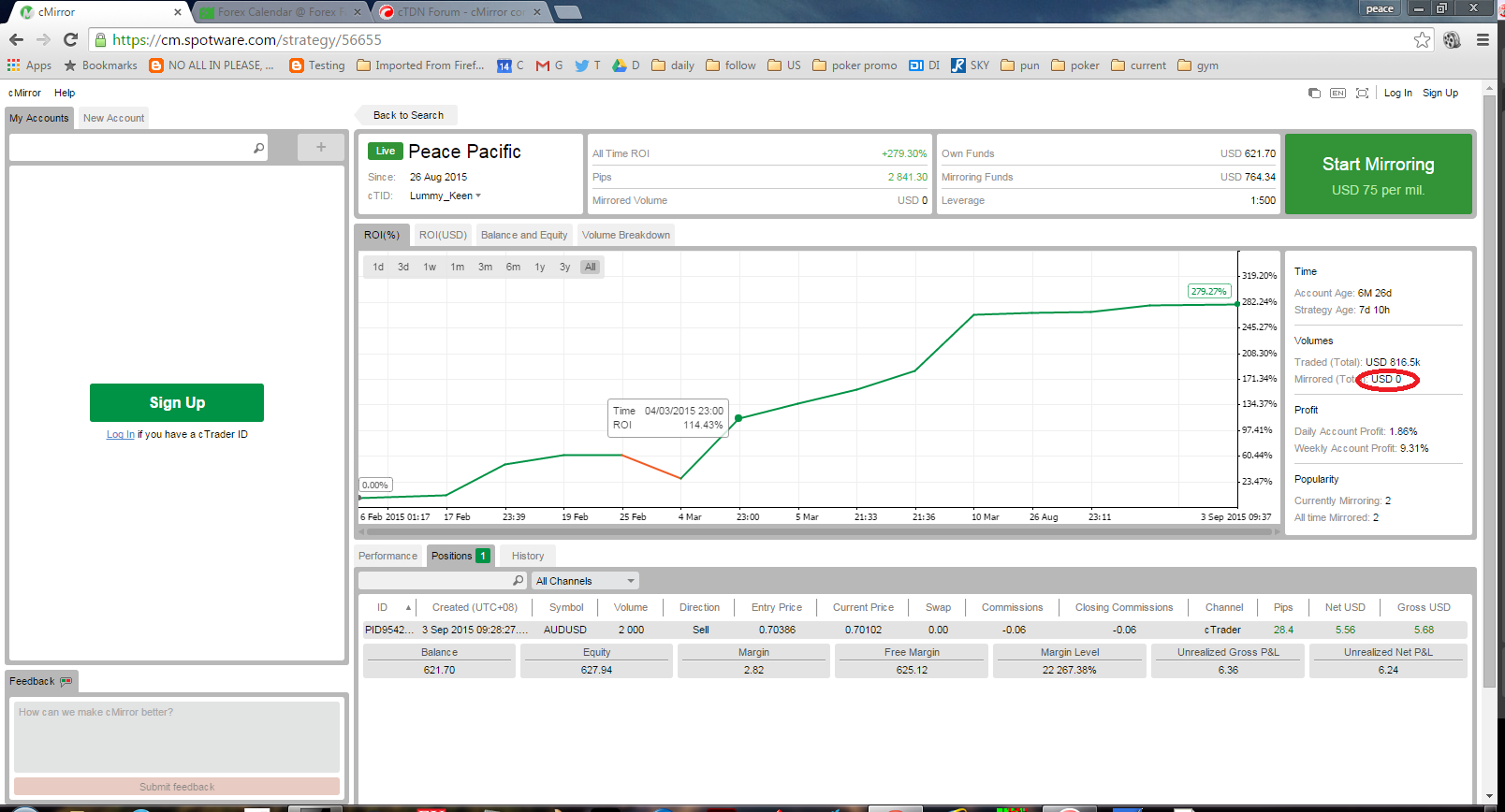Open the Bookmarks star shortcut
The width and height of the screenshot is (1505, 812).
pyautogui.click(x=100, y=65)
